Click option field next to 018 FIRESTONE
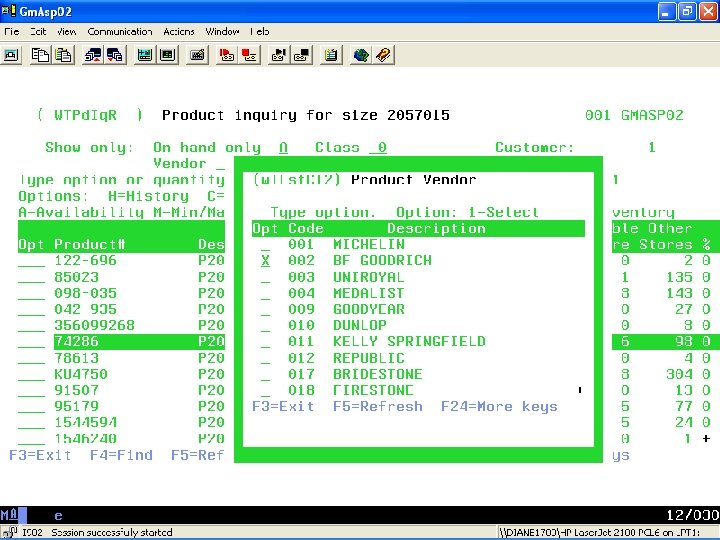 click(x=265, y=390)
